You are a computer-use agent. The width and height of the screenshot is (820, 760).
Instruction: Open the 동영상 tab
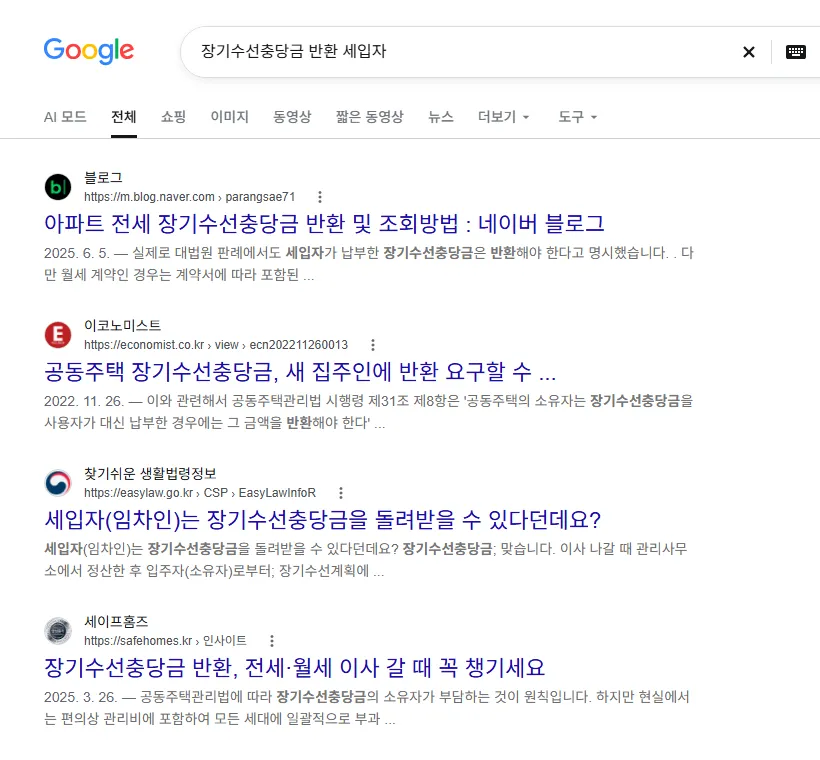[292, 117]
